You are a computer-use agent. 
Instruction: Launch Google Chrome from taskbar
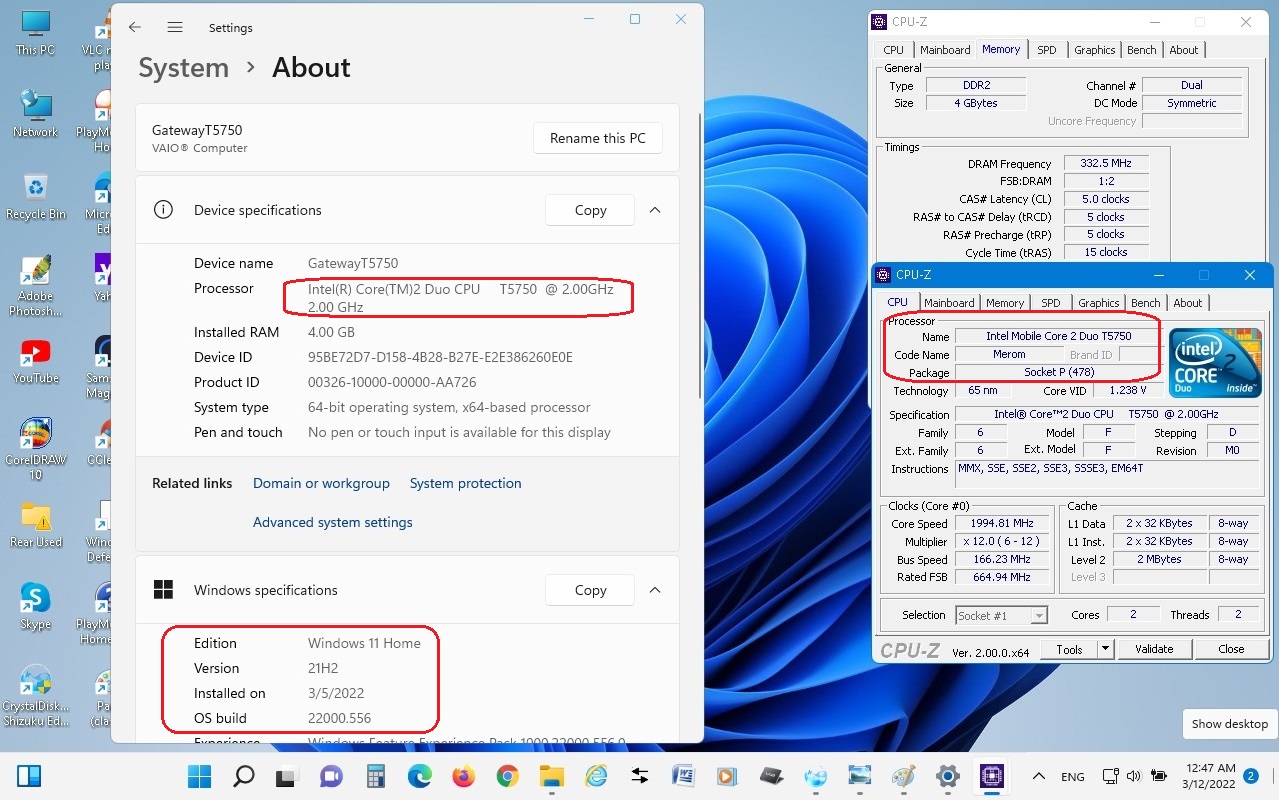coord(507,776)
